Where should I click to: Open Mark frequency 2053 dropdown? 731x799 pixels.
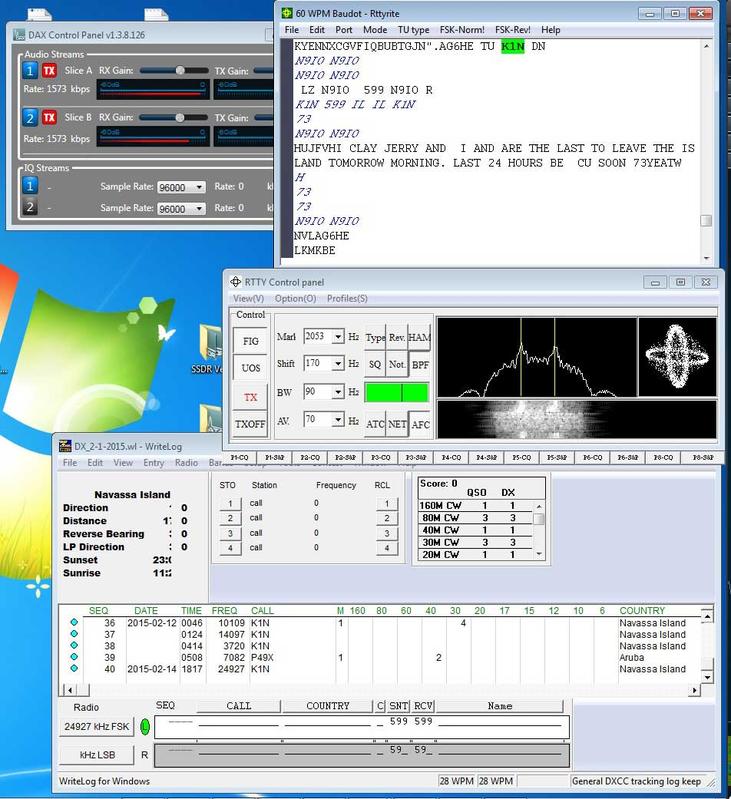[337, 336]
